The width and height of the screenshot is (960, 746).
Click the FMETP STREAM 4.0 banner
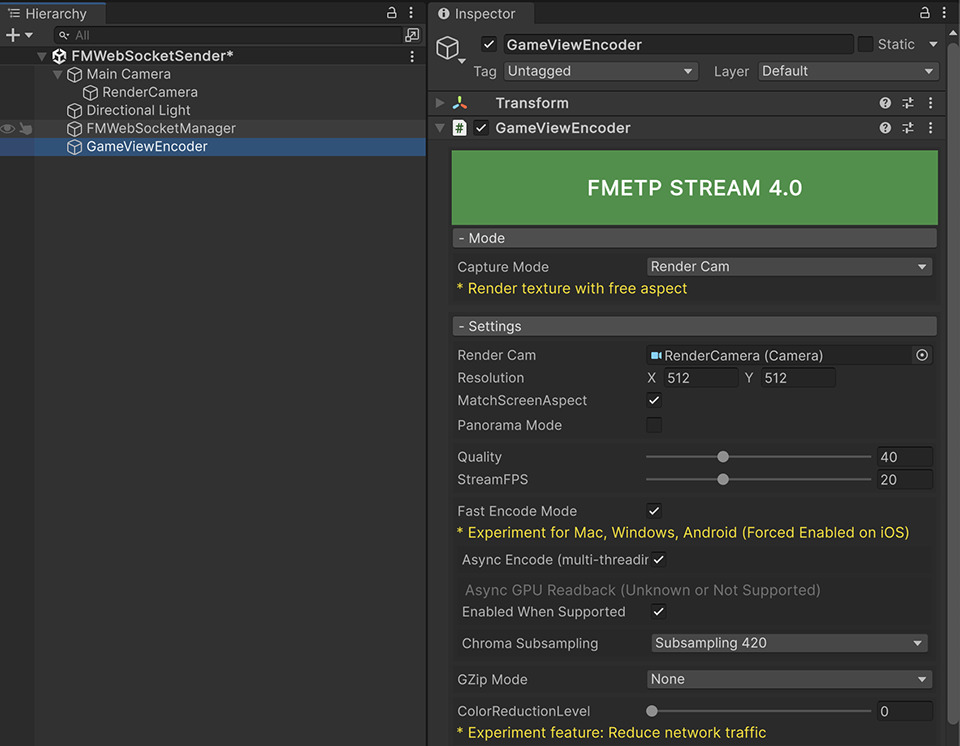click(693, 187)
